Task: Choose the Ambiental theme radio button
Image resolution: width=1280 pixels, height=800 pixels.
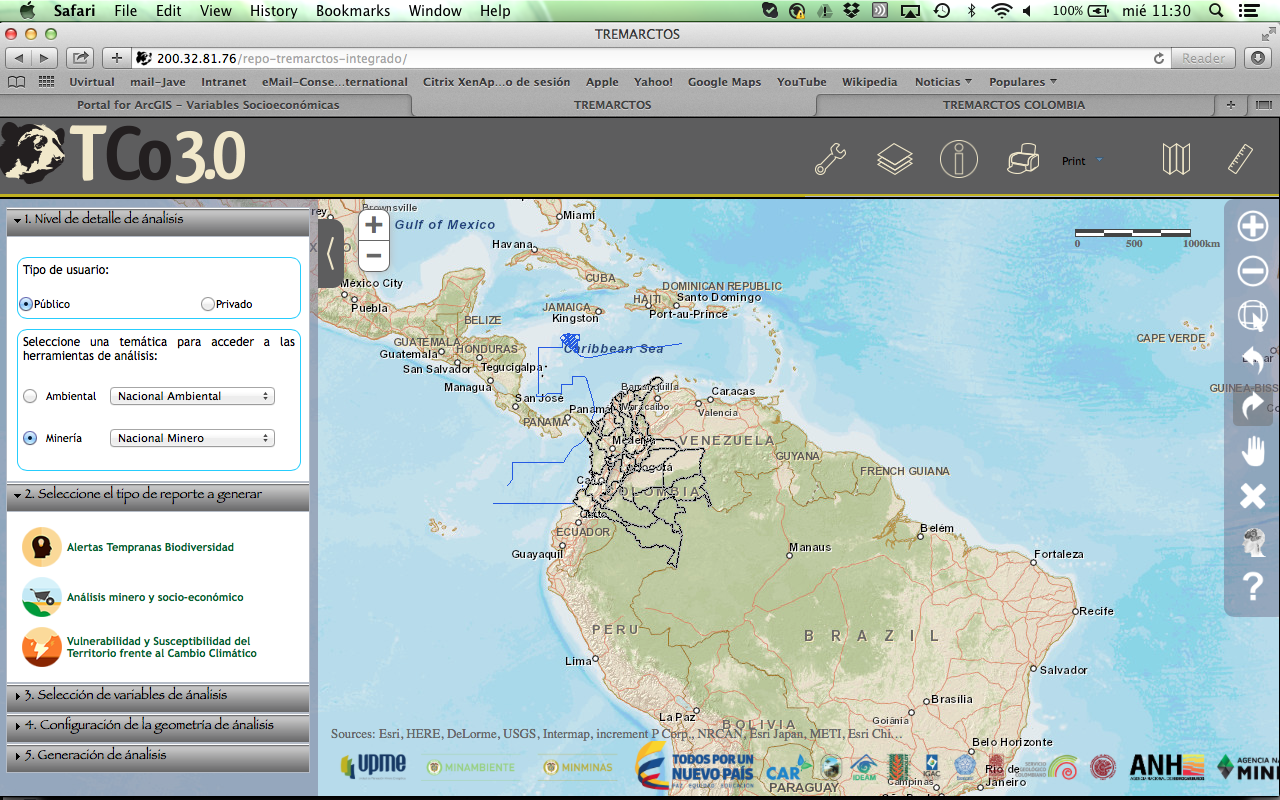Action: (x=30, y=396)
